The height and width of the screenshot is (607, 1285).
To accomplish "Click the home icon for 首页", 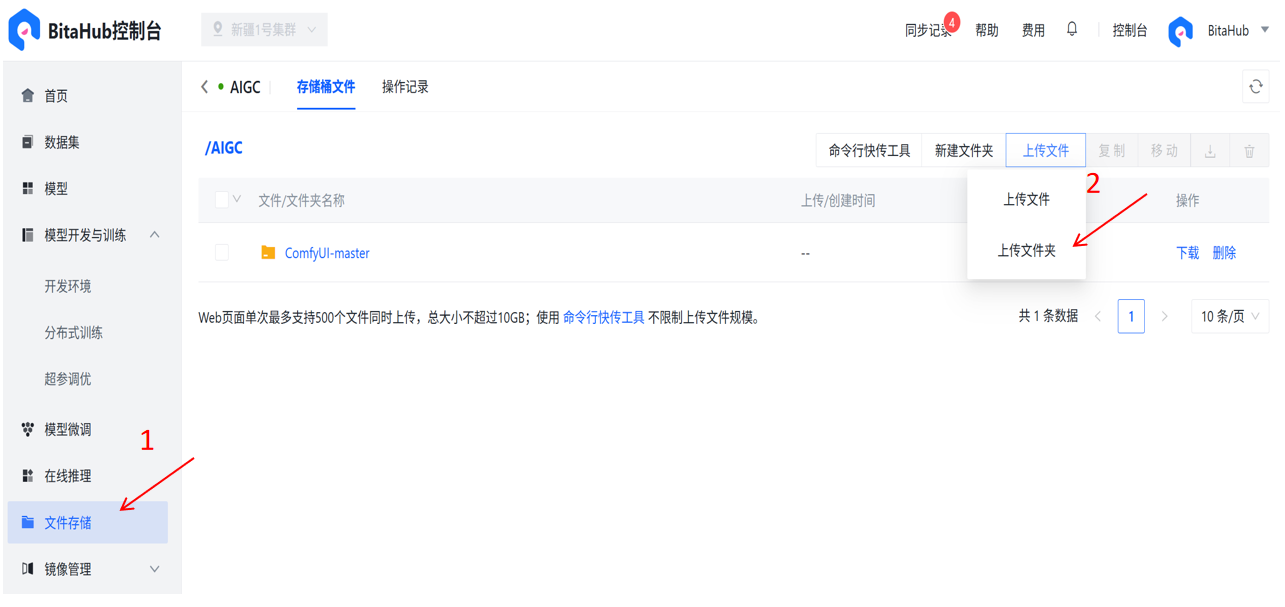I will pos(28,96).
